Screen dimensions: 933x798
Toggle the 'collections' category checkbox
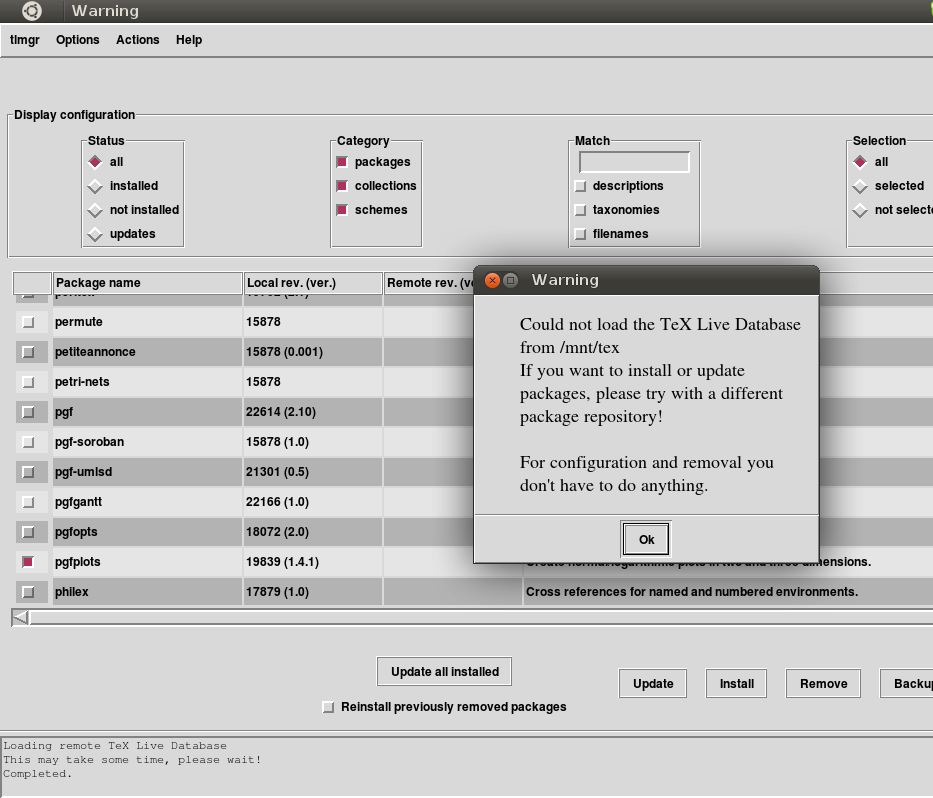(x=342, y=186)
